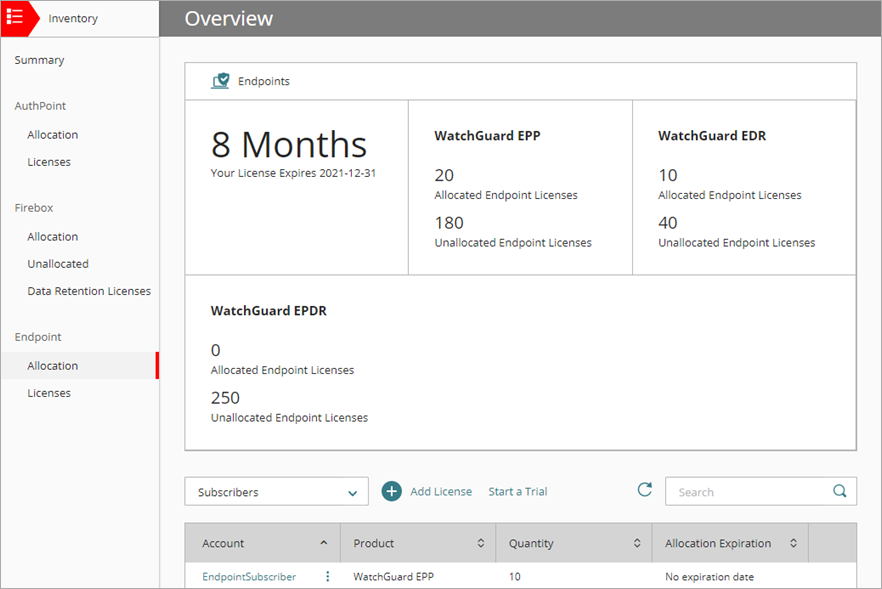This screenshot has height=589, width=882.
Task: Select Endpoint Licenses in sidebar
Action: [49, 393]
